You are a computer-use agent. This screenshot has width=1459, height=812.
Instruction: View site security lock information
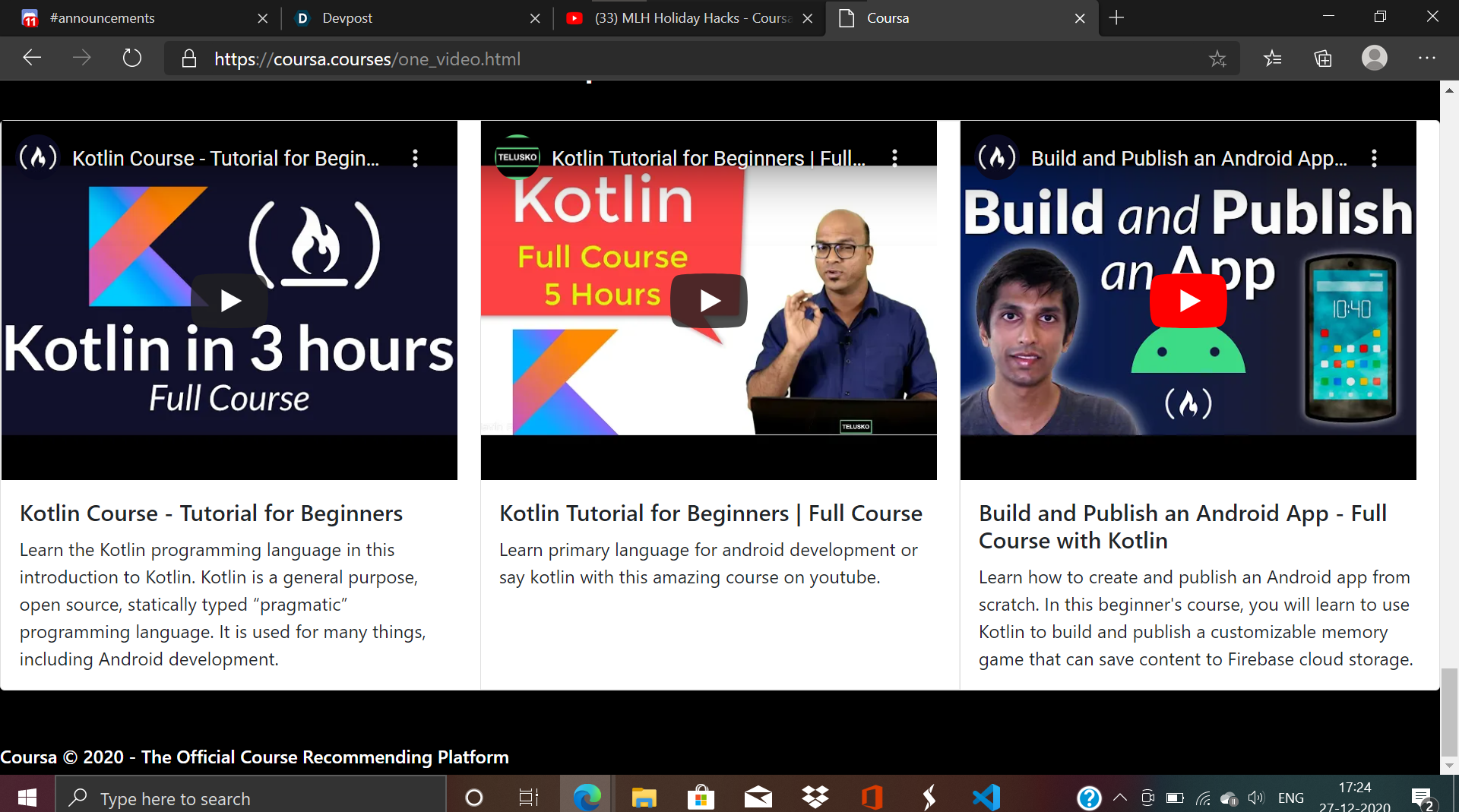[189, 58]
